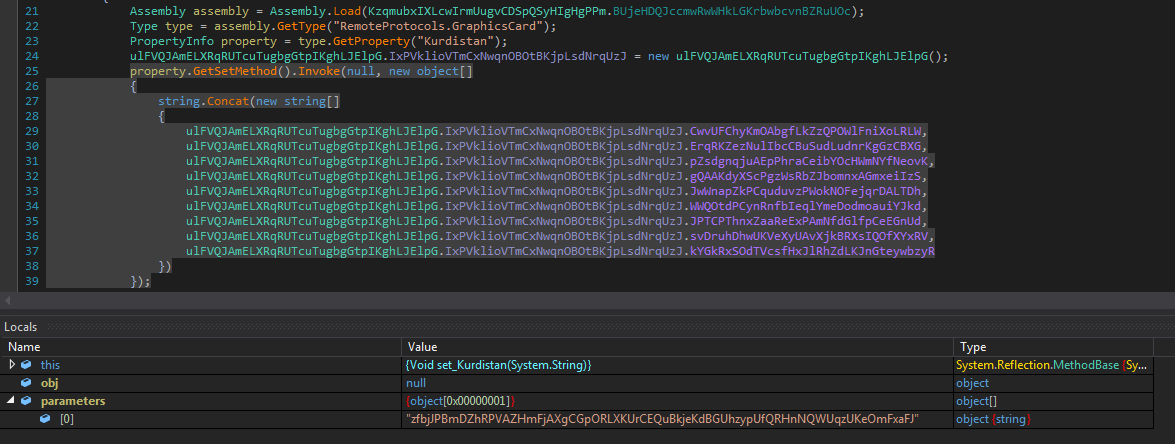Click the Value column header in Locals
Screen dimensions: 1175x444
pos(422,347)
